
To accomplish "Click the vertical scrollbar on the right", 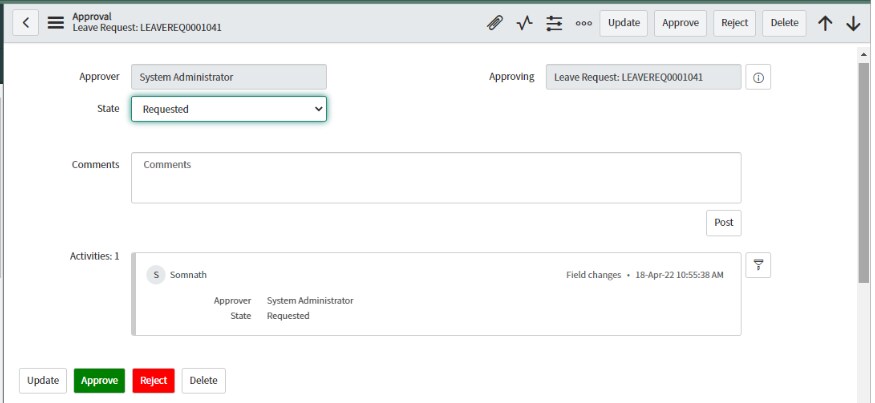I will [x=864, y=170].
